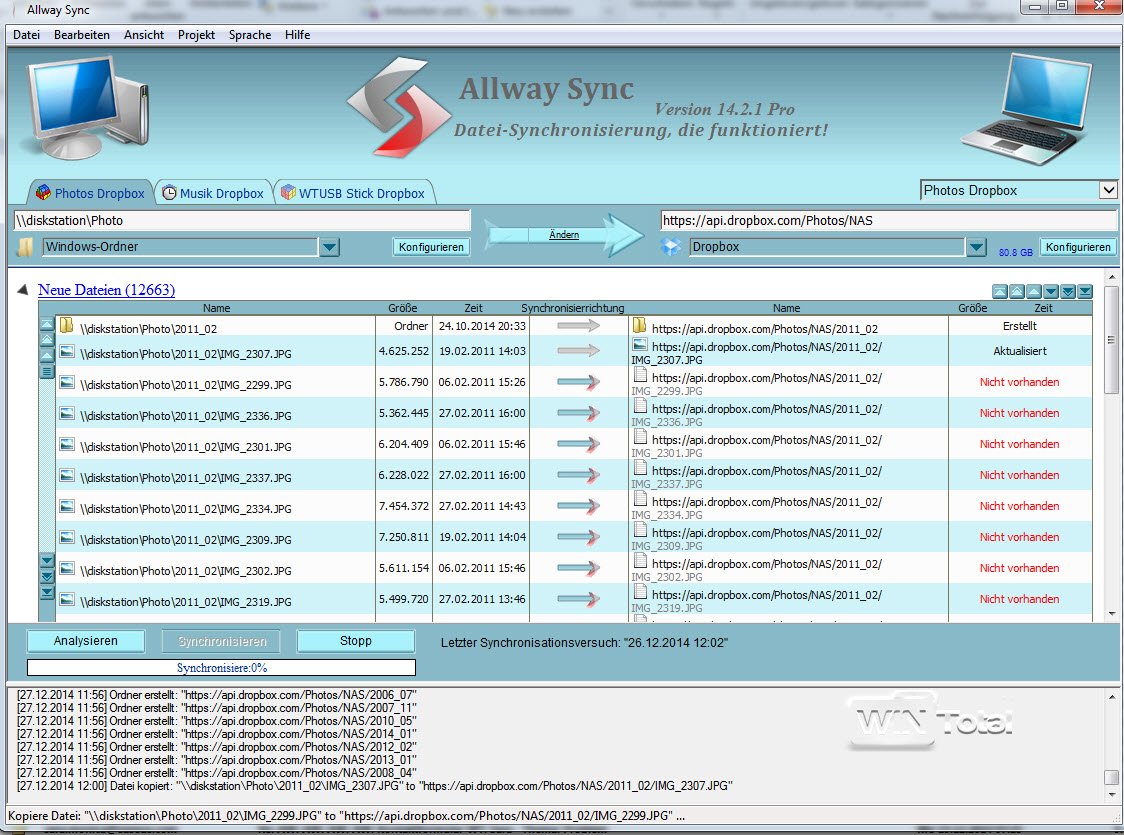Click the Ändern link on the direction arrow
This screenshot has width=1124, height=835.
coord(564,235)
